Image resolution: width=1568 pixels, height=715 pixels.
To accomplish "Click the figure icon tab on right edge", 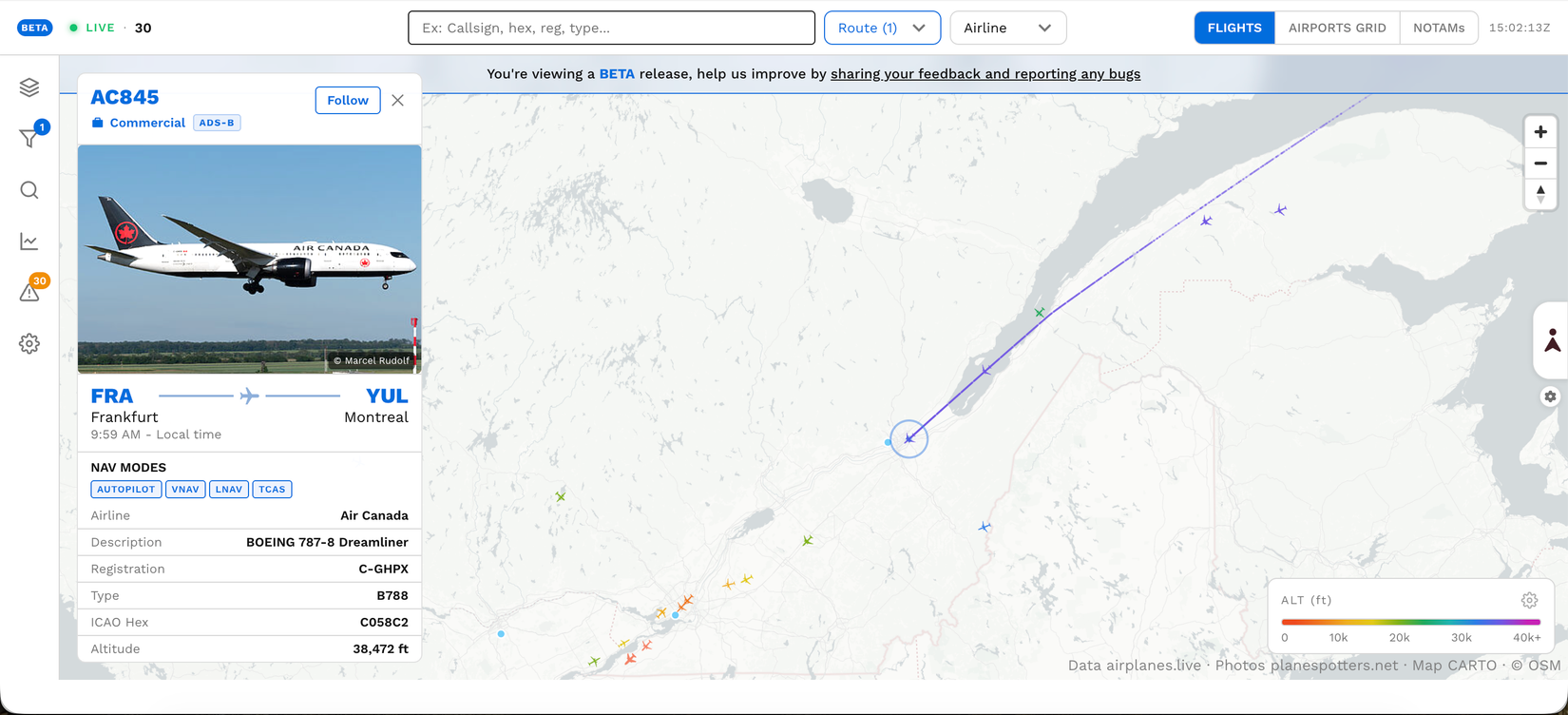I will tap(1552, 340).
